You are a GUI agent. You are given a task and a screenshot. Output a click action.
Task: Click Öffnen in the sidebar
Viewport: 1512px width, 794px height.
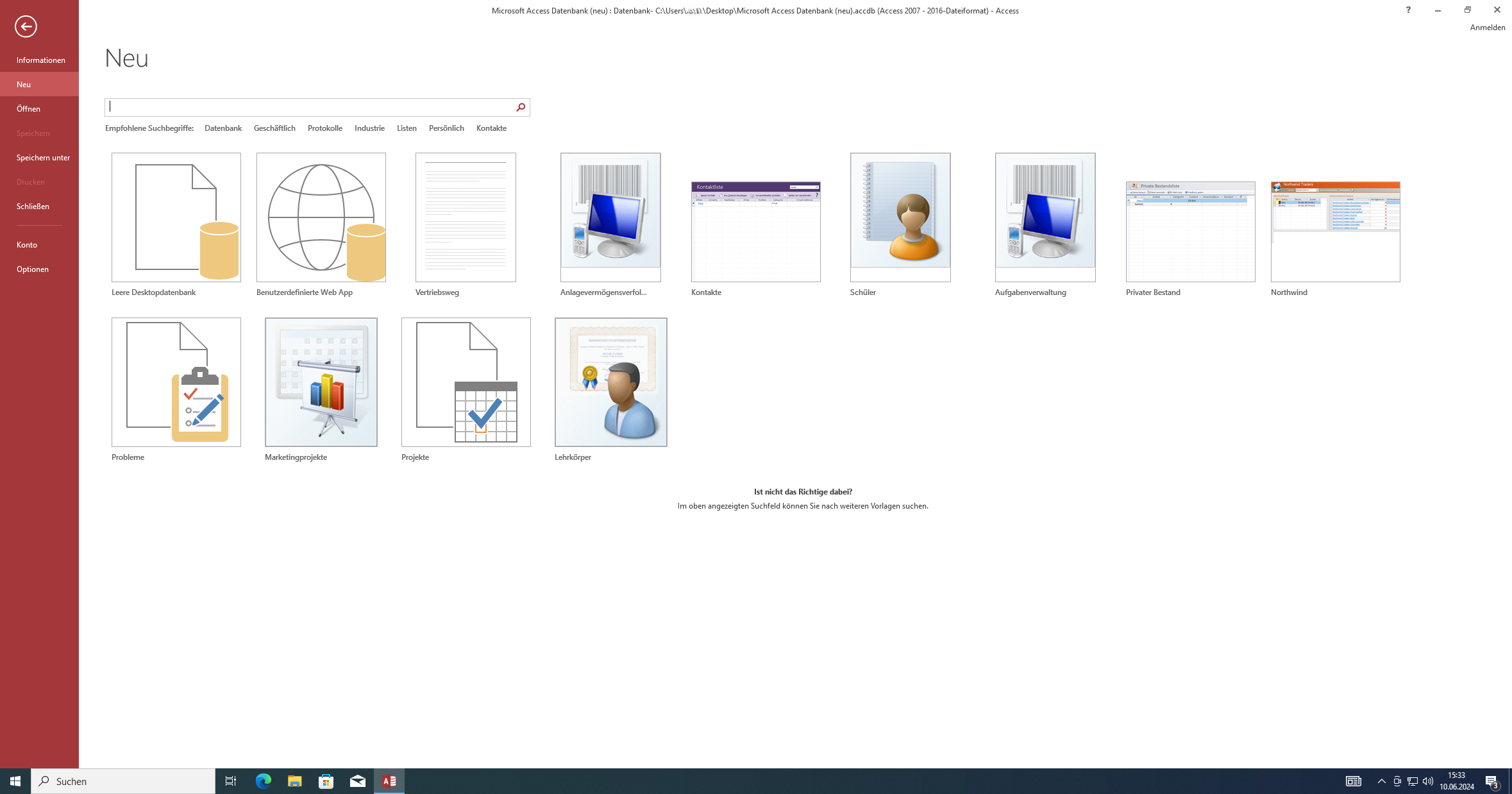tap(28, 108)
